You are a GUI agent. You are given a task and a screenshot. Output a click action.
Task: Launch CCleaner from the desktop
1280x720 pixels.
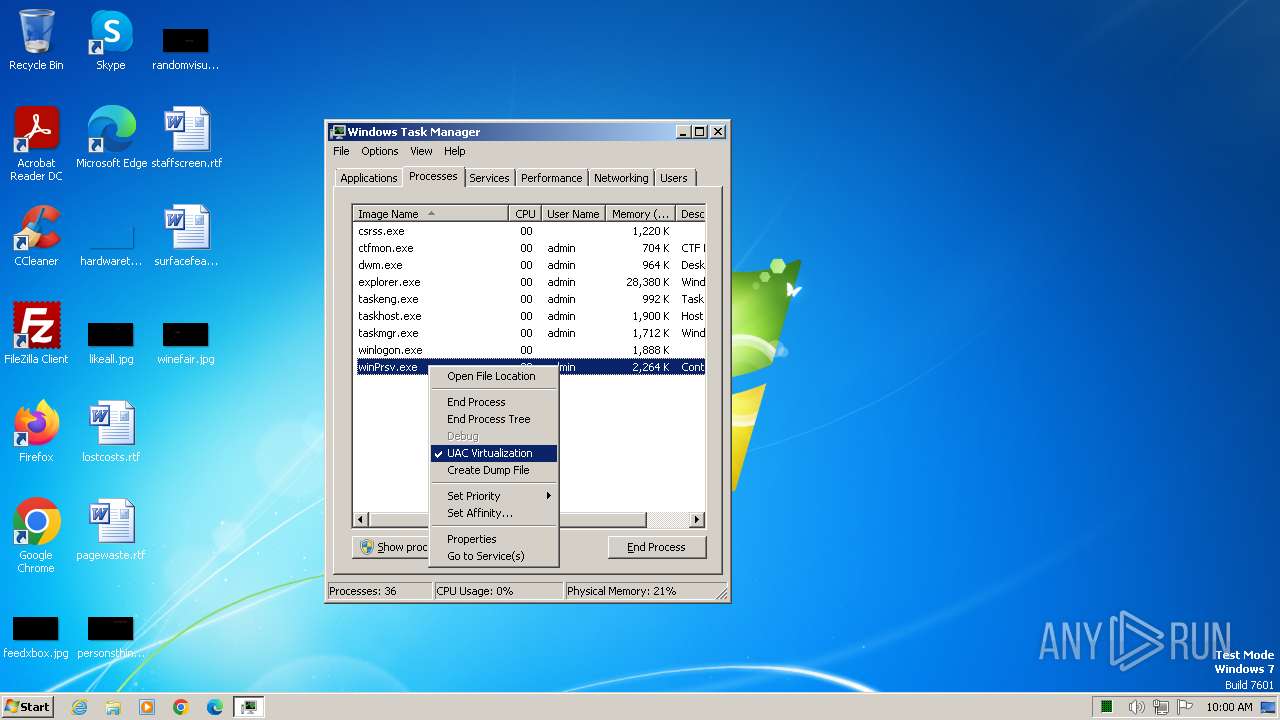pyautogui.click(x=36, y=236)
